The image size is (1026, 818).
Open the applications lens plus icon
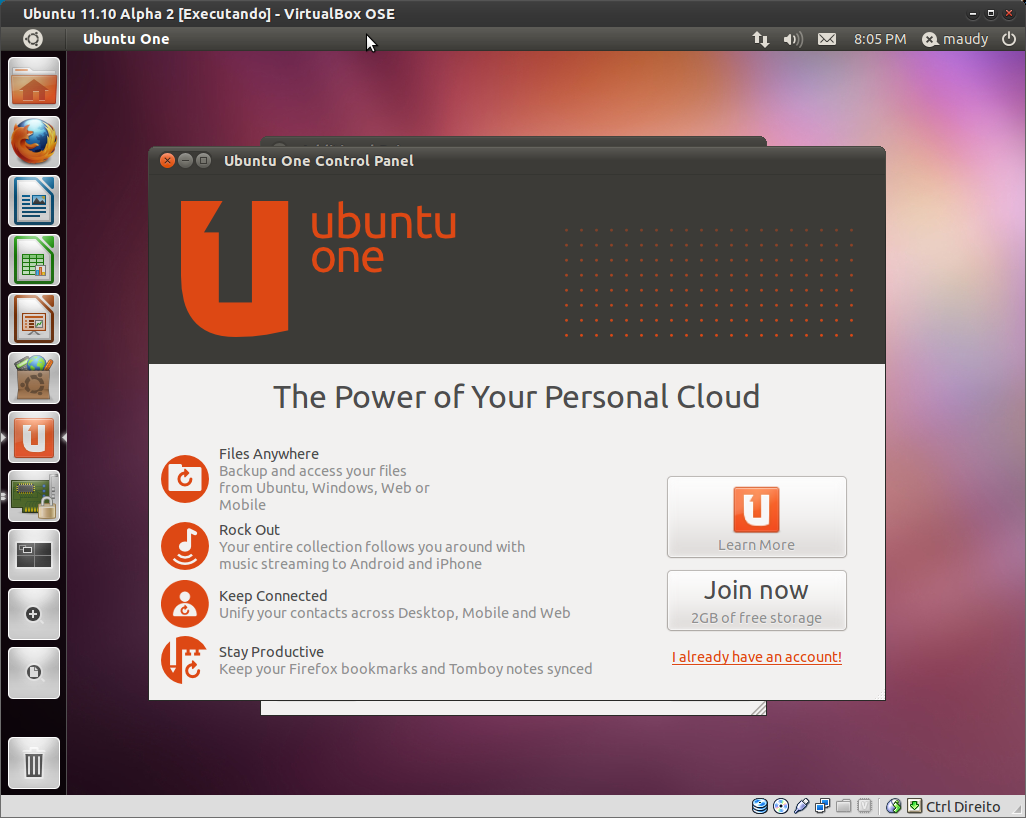34,614
